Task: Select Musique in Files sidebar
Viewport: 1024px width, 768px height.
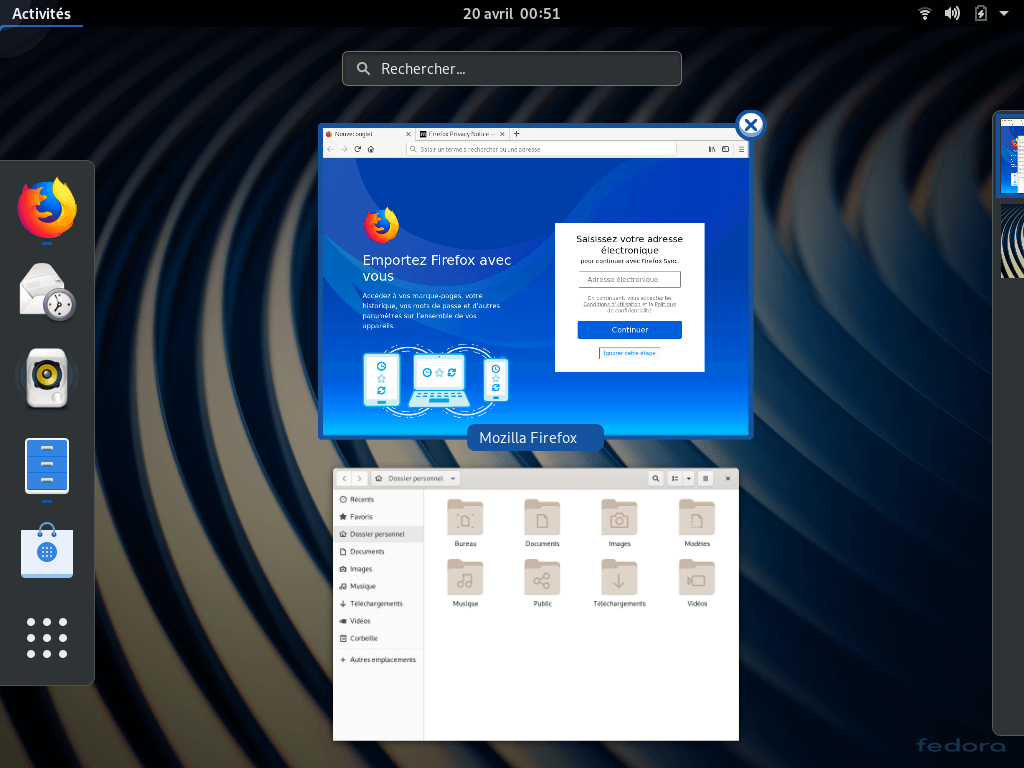Action: (378, 586)
